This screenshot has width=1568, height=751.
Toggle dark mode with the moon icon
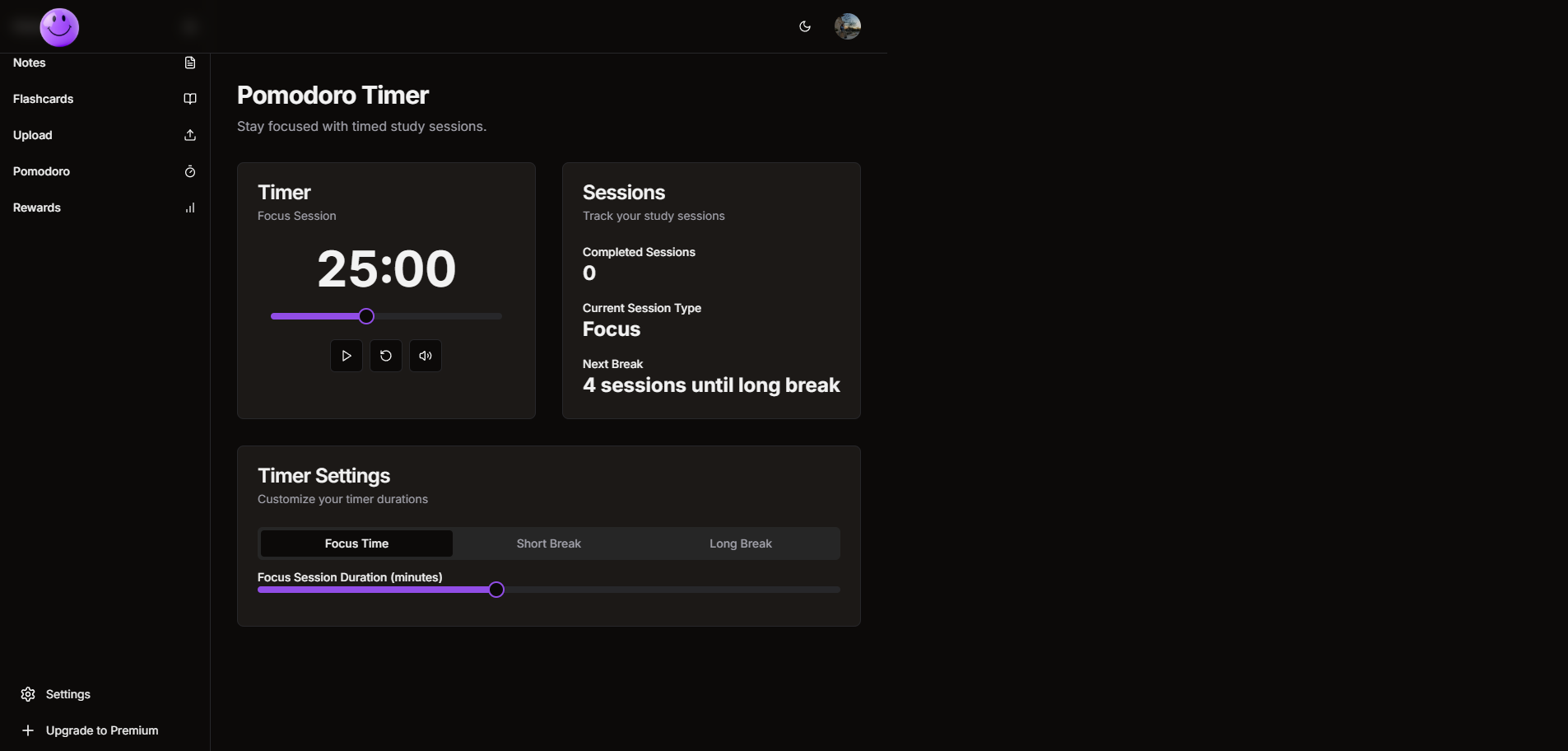coord(805,26)
